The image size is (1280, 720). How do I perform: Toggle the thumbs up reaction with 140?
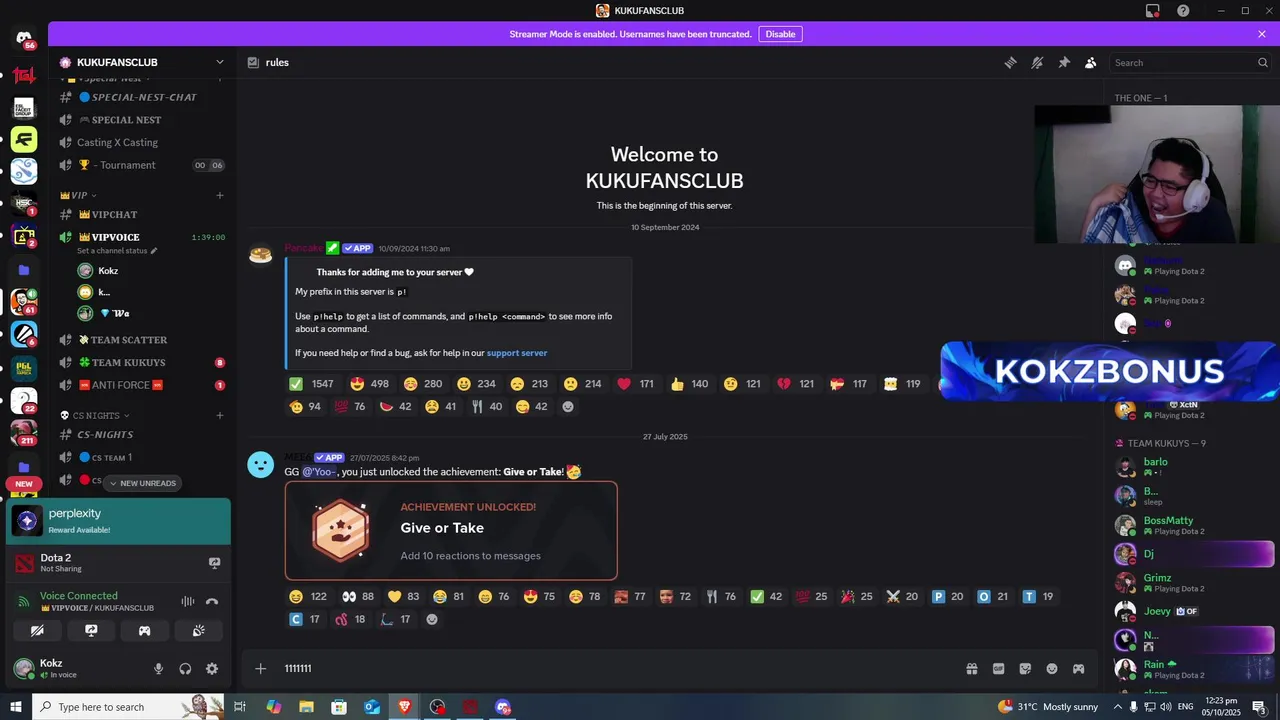(x=689, y=384)
